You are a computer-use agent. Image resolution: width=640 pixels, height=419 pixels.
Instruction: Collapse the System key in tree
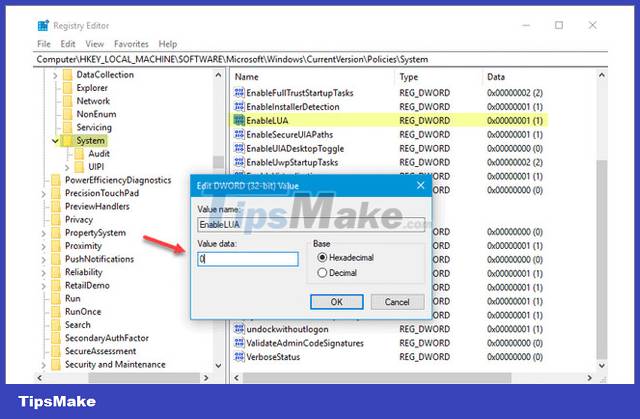55,141
